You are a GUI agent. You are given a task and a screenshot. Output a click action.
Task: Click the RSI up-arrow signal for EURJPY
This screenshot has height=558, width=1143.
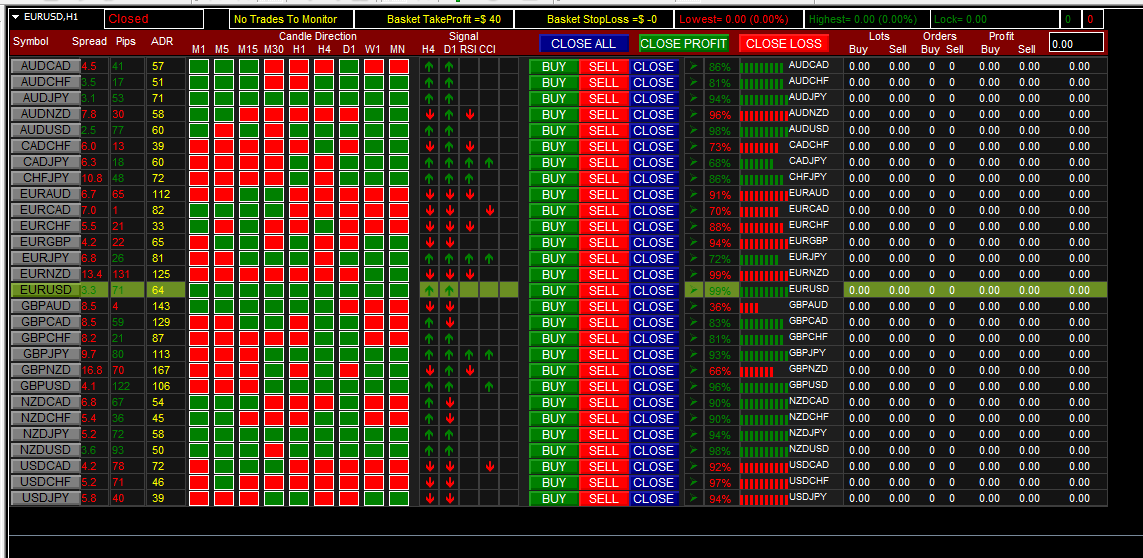coord(469,258)
